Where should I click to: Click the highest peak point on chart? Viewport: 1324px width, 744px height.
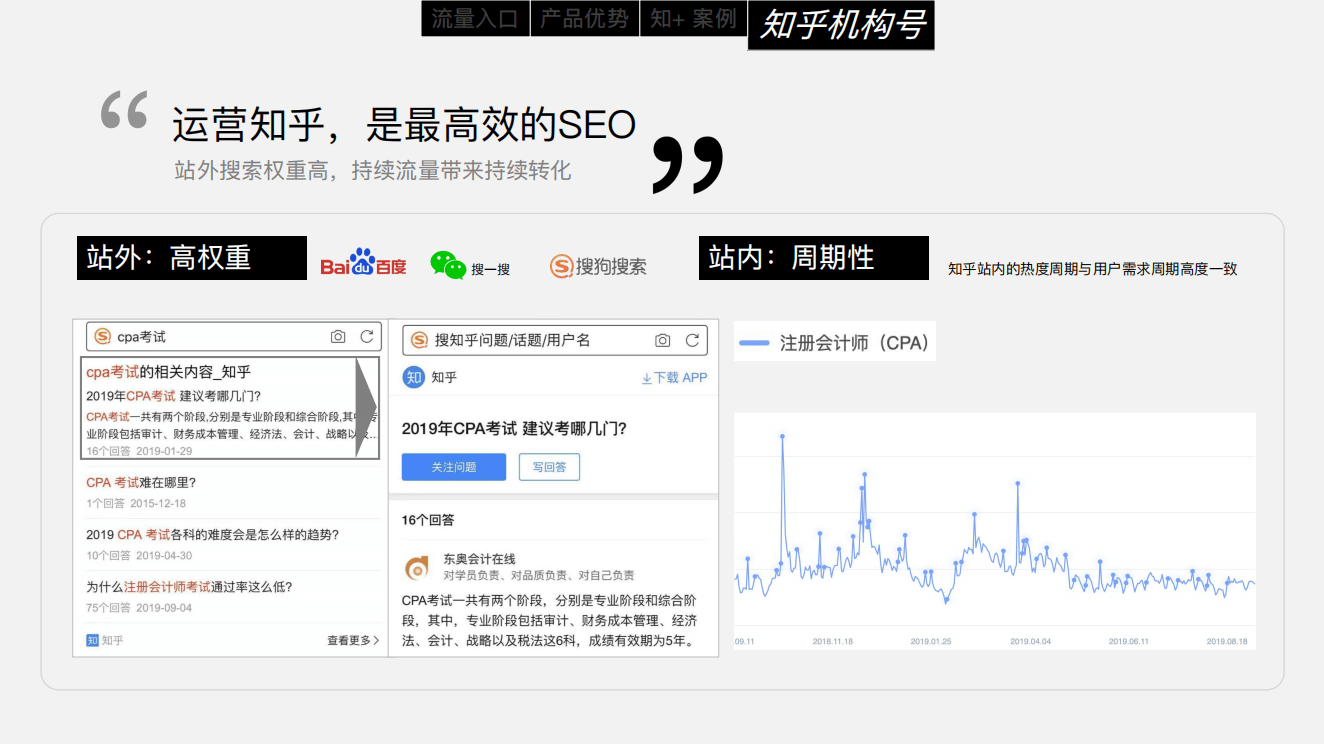[782, 436]
